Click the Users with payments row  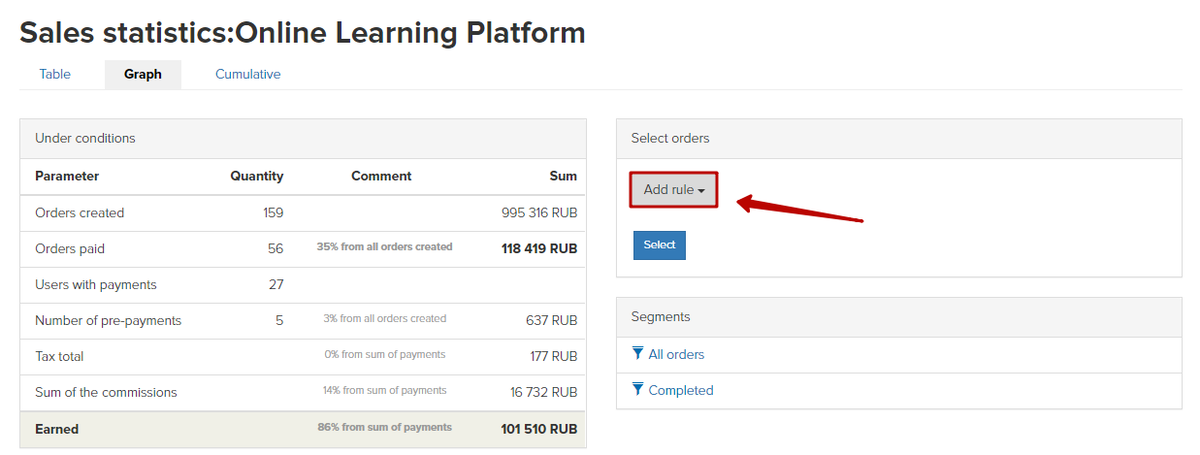click(x=303, y=285)
